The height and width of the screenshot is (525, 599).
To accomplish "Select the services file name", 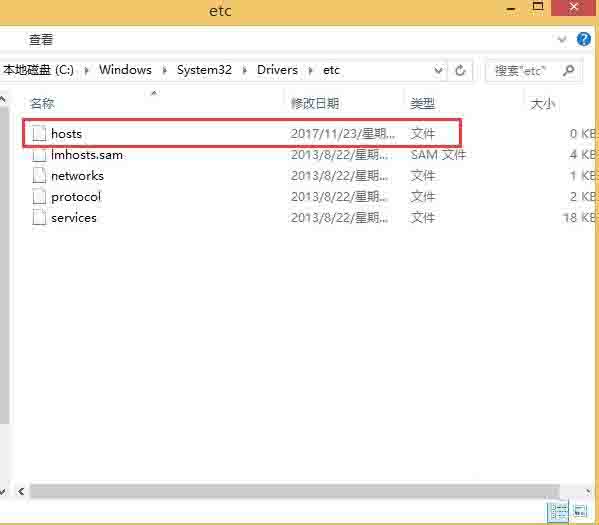I will (74, 218).
